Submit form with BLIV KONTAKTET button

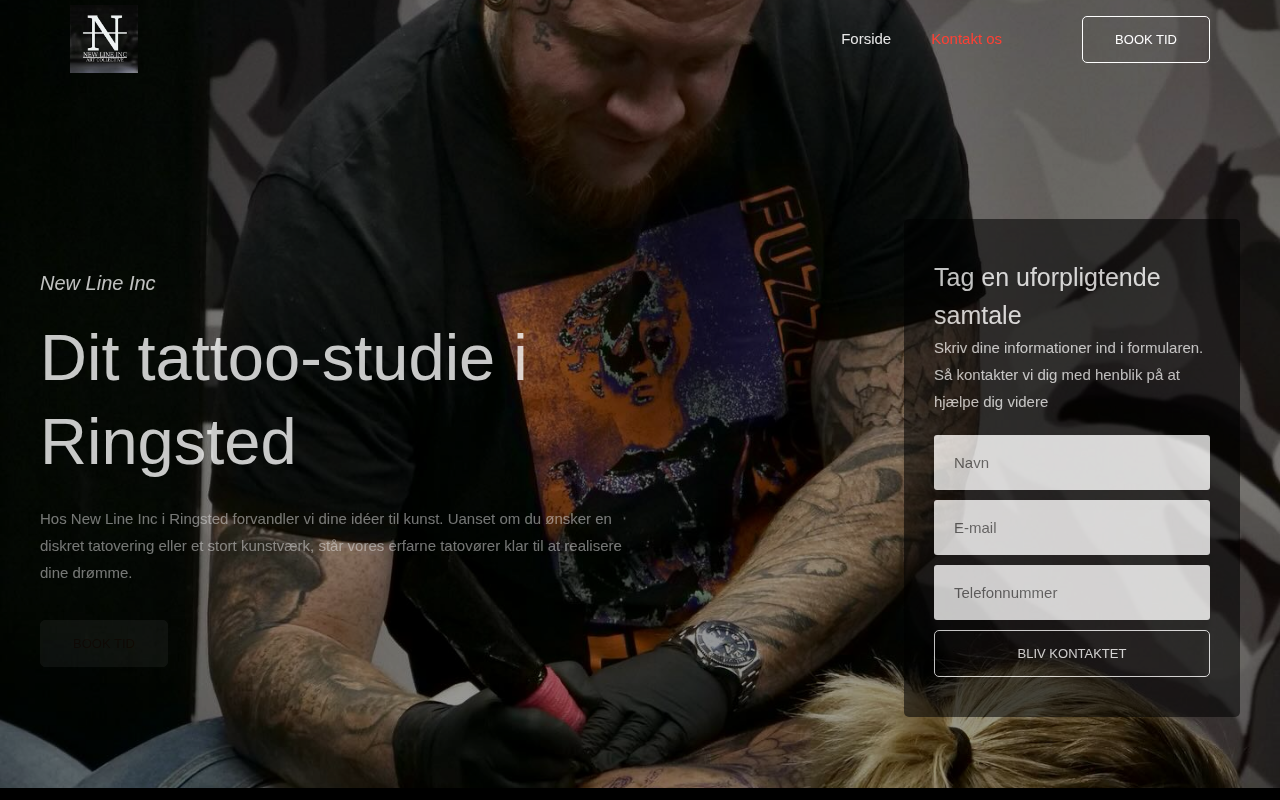[1072, 653]
